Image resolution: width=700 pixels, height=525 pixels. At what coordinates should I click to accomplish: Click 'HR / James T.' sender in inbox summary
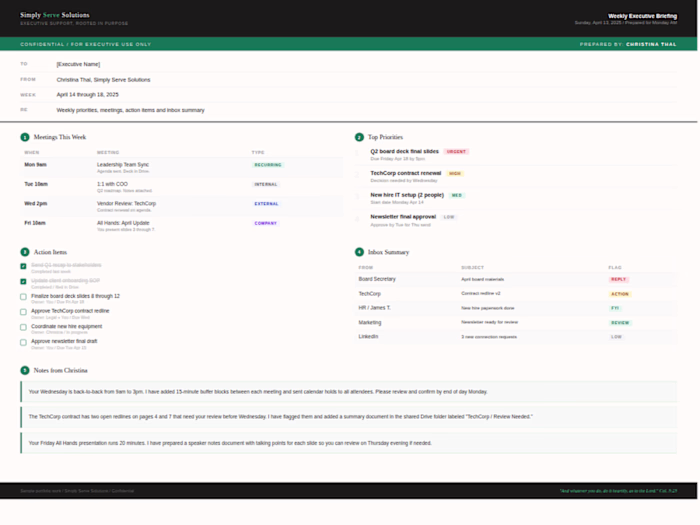click(375, 308)
